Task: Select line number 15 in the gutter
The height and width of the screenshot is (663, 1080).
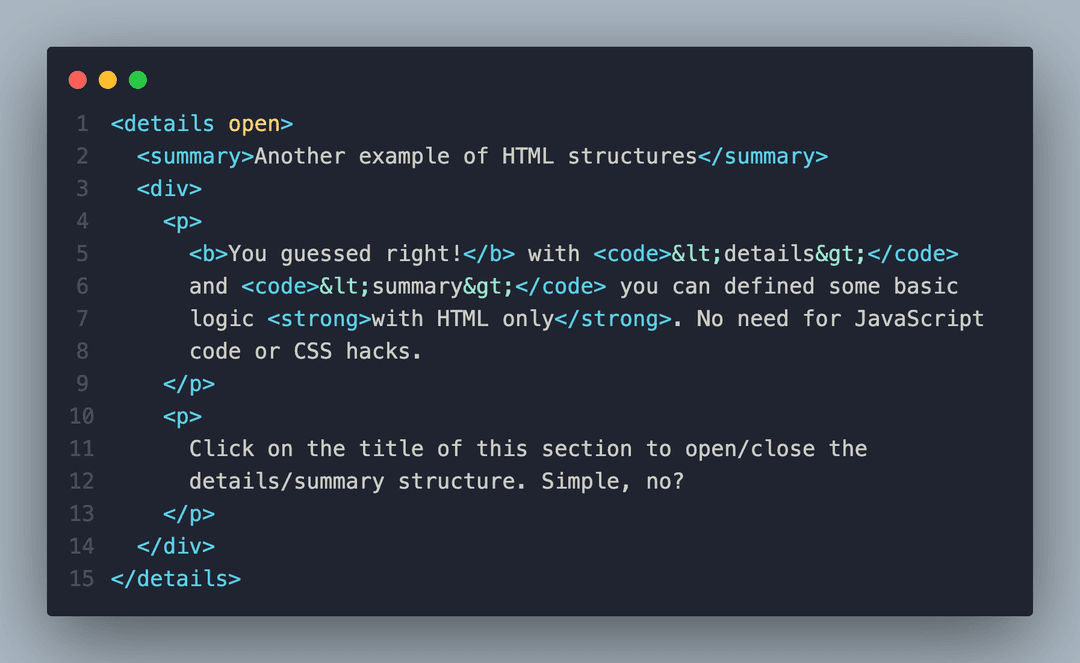Action: point(82,578)
